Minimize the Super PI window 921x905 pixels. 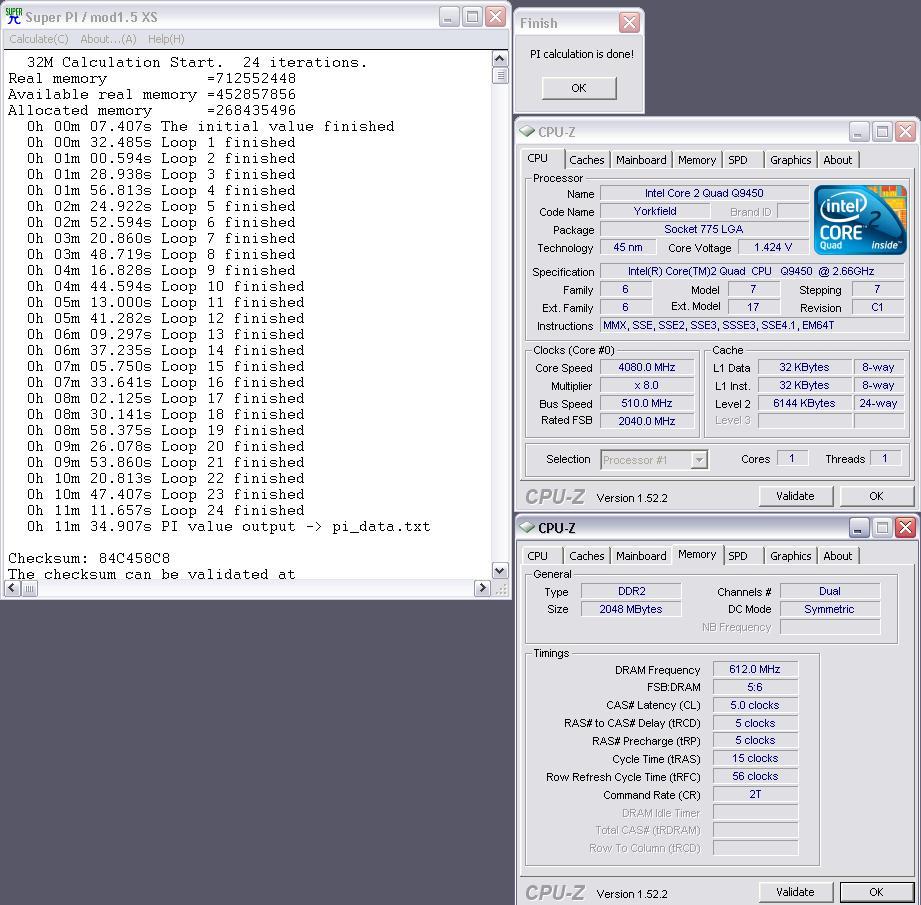tap(449, 16)
